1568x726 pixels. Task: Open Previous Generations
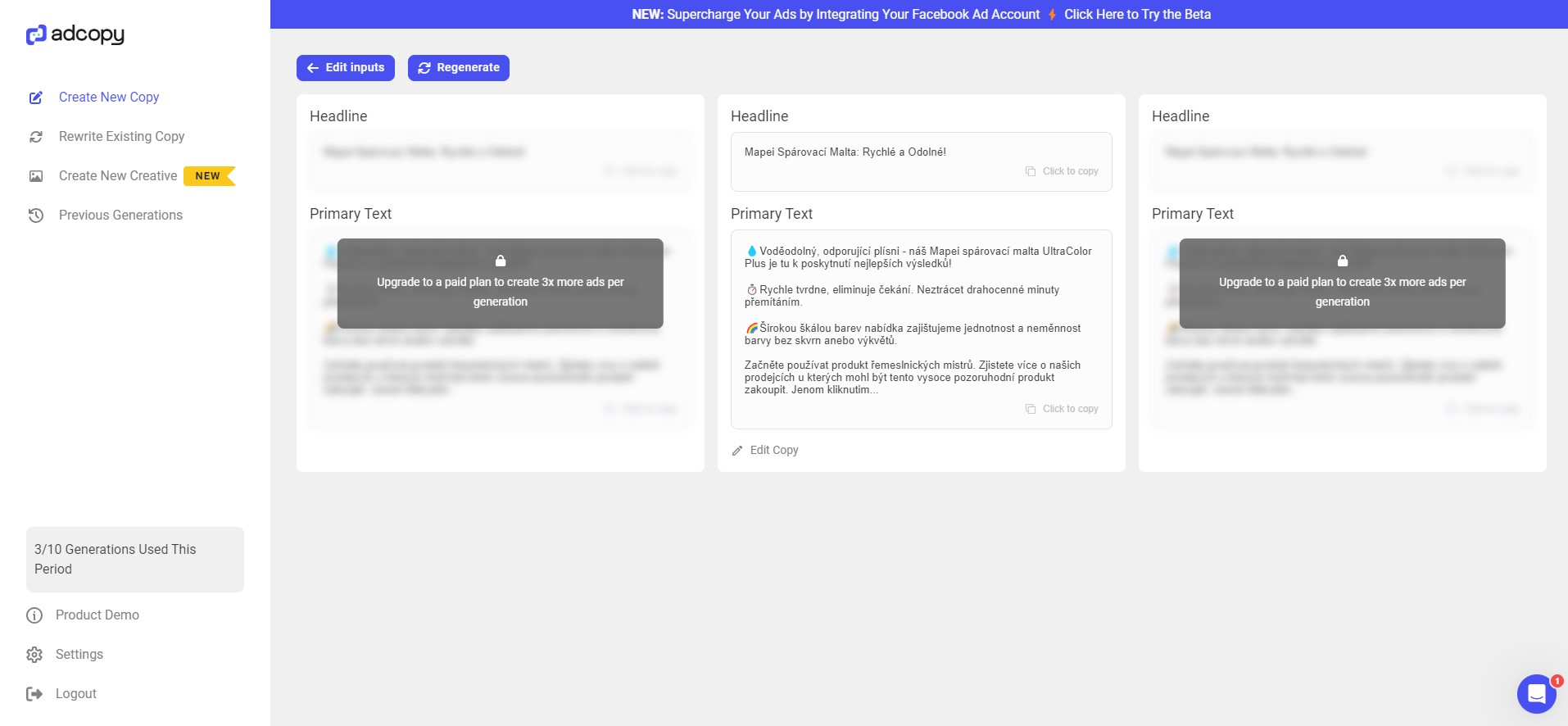click(x=120, y=215)
